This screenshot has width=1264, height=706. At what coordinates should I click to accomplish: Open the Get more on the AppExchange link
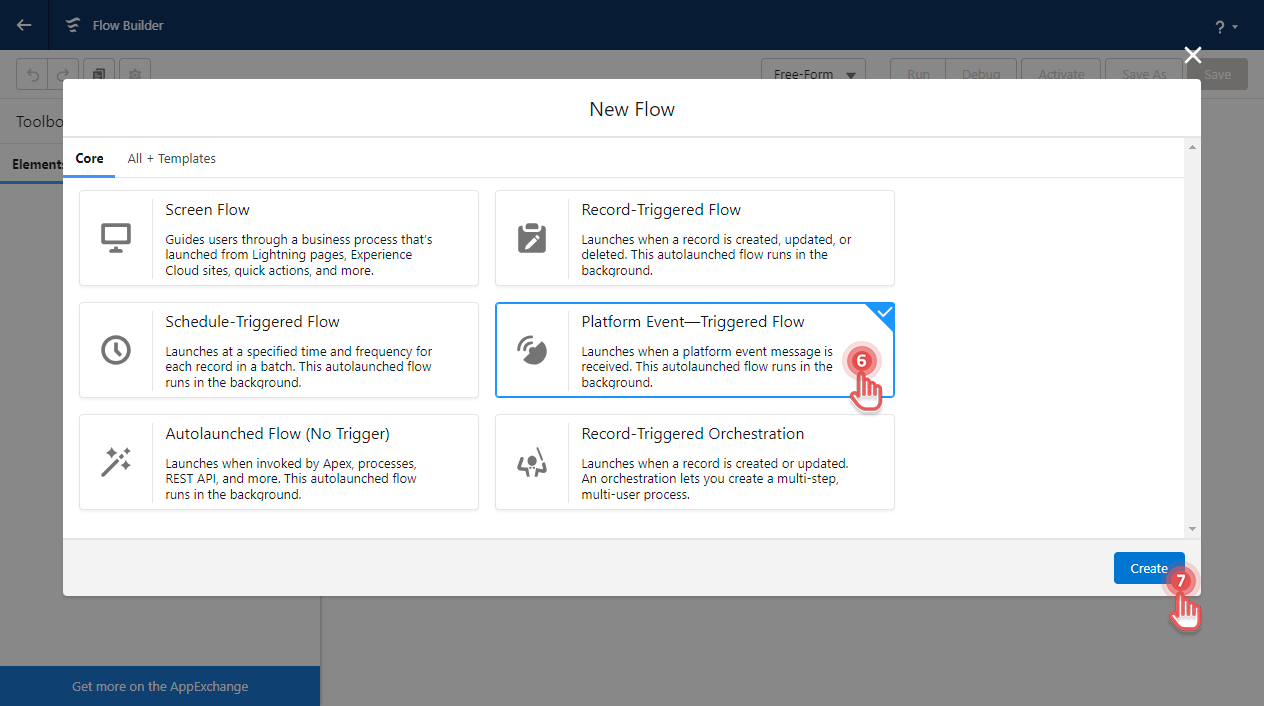[x=160, y=686]
